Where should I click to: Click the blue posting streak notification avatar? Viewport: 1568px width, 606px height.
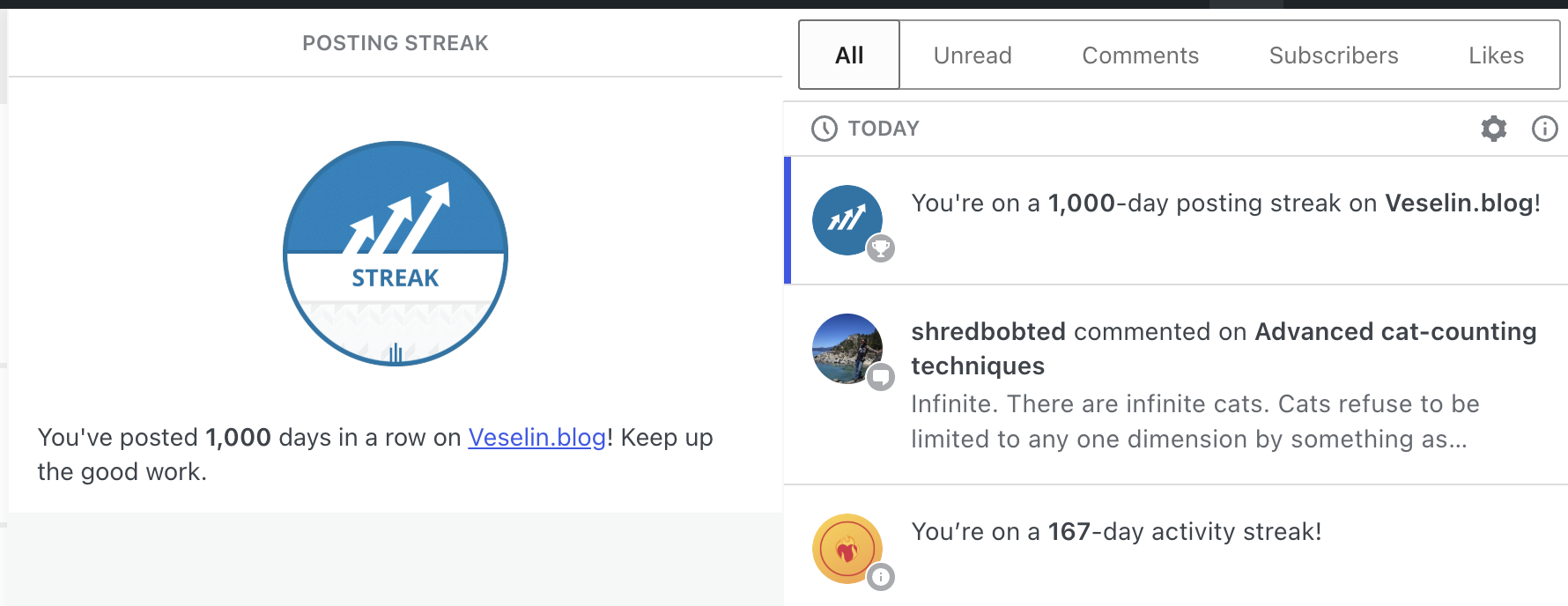click(847, 220)
